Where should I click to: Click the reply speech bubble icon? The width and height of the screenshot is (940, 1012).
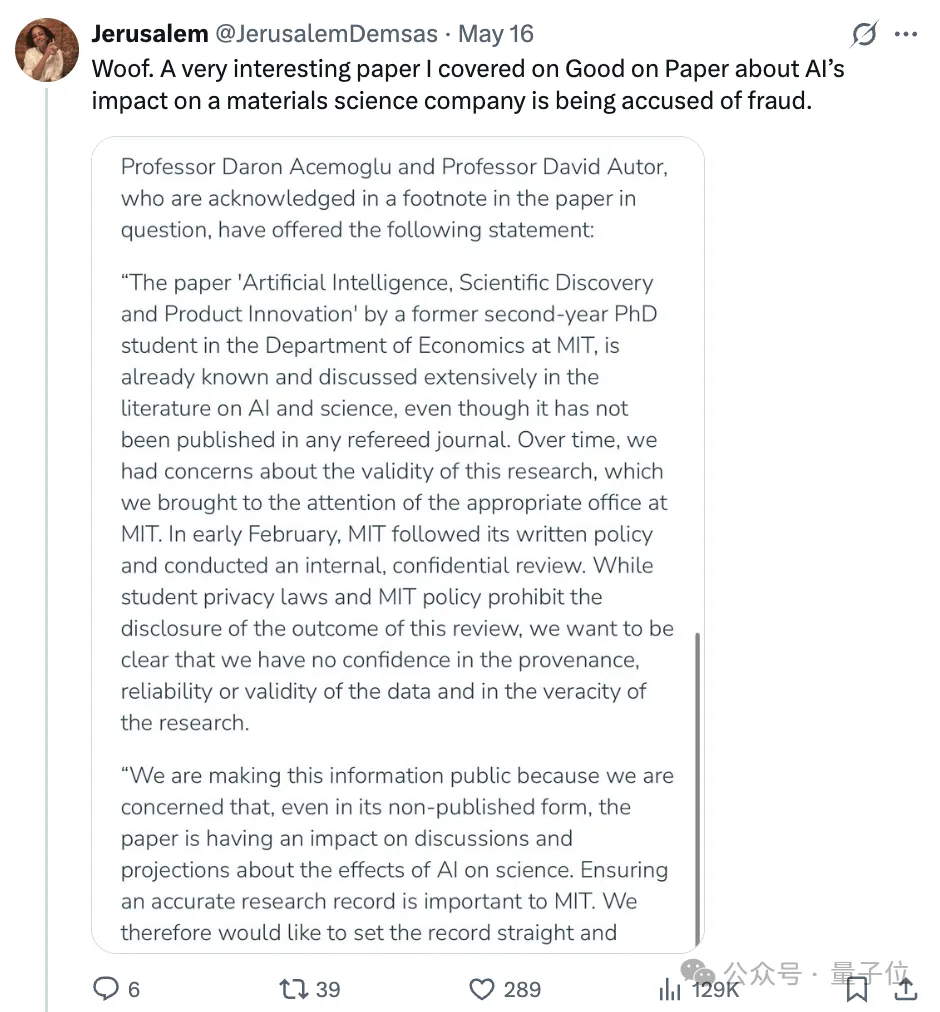[107, 989]
